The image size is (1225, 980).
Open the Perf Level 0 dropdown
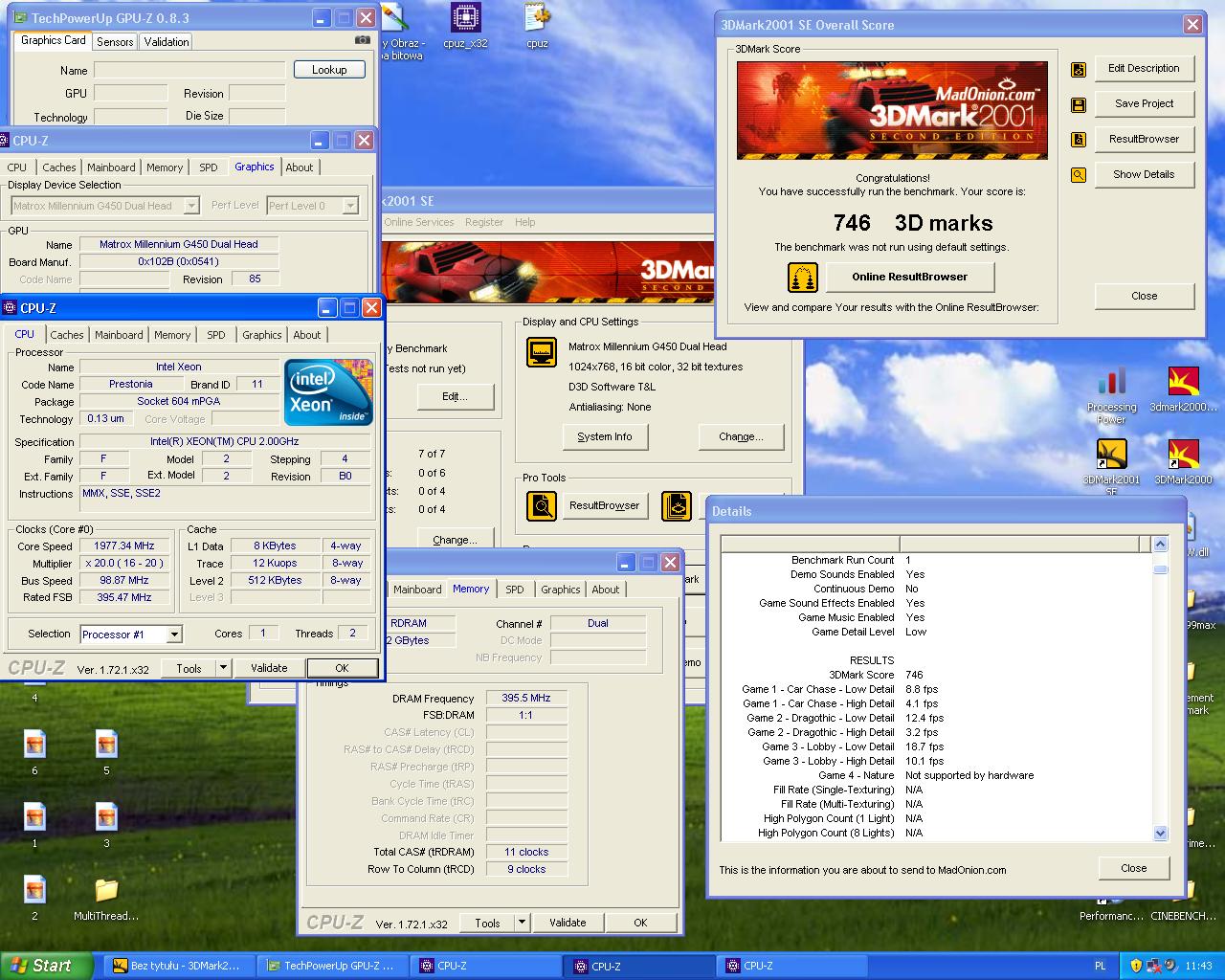pyautogui.click(x=312, y=206)
